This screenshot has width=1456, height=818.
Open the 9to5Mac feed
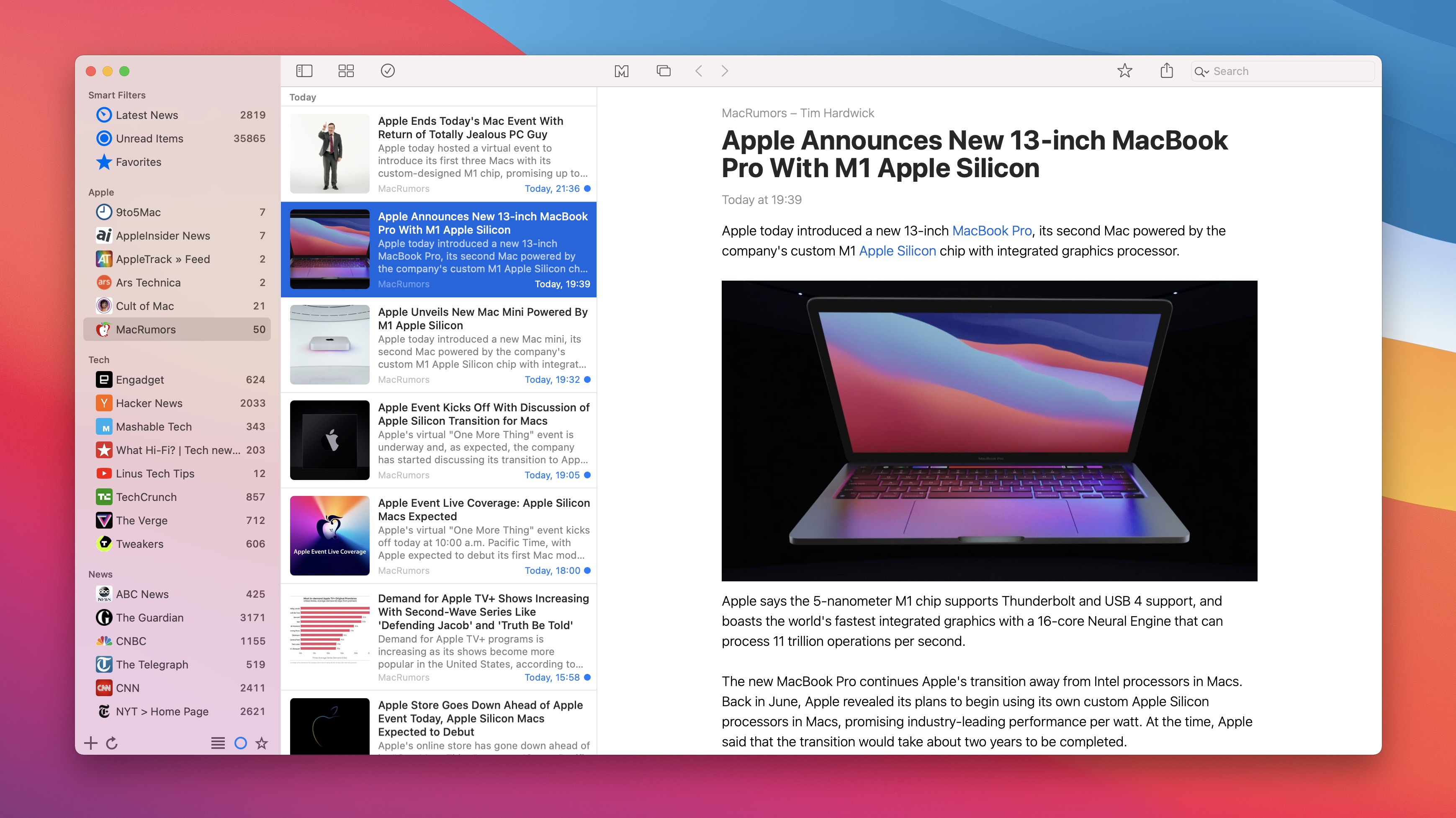[177, 212]
